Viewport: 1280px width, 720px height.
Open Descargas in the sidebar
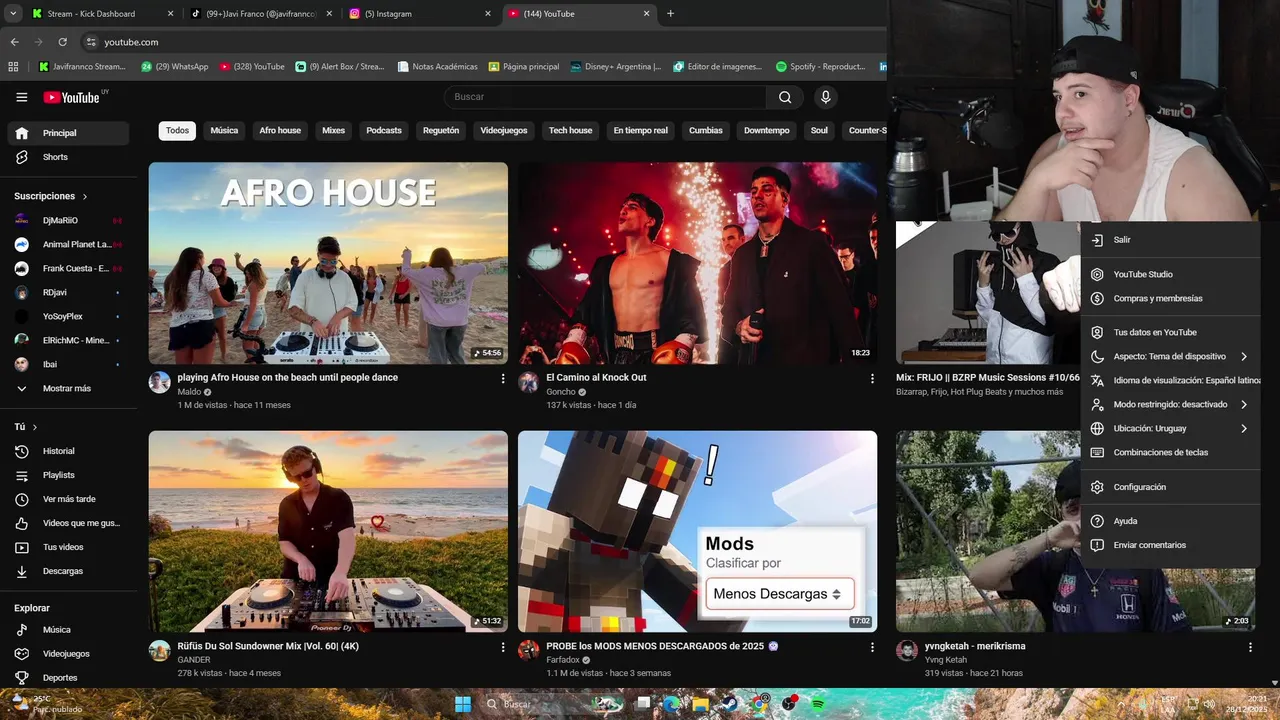[68, 571]
